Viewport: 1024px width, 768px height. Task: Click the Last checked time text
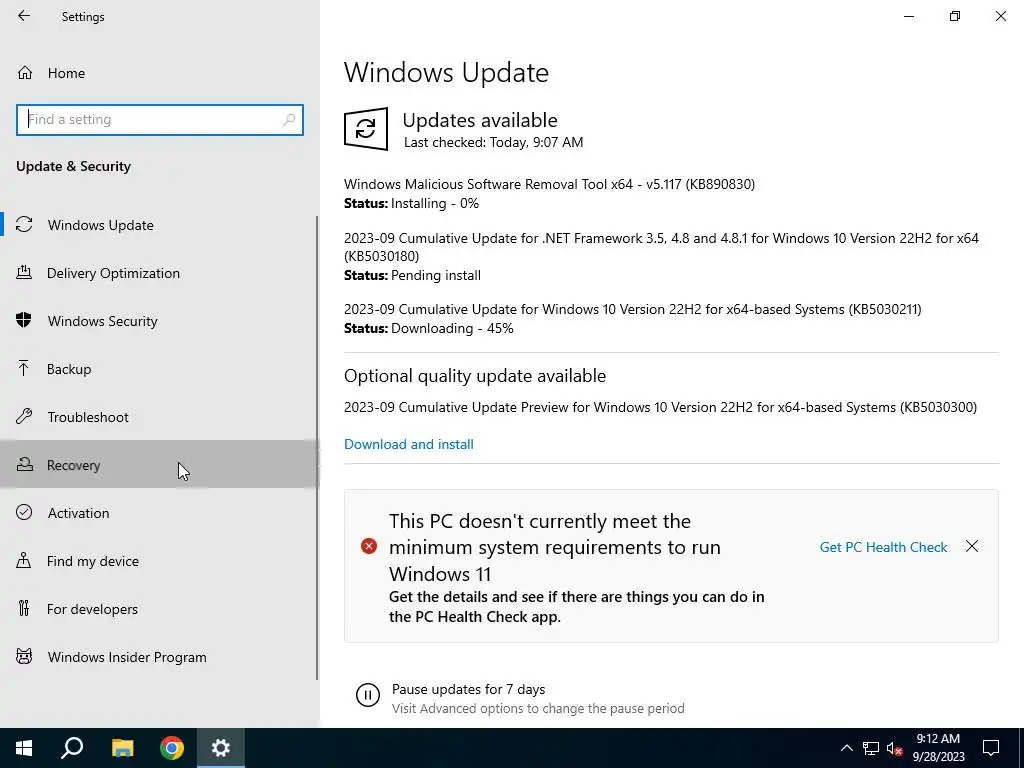click(x=493, y=142)
